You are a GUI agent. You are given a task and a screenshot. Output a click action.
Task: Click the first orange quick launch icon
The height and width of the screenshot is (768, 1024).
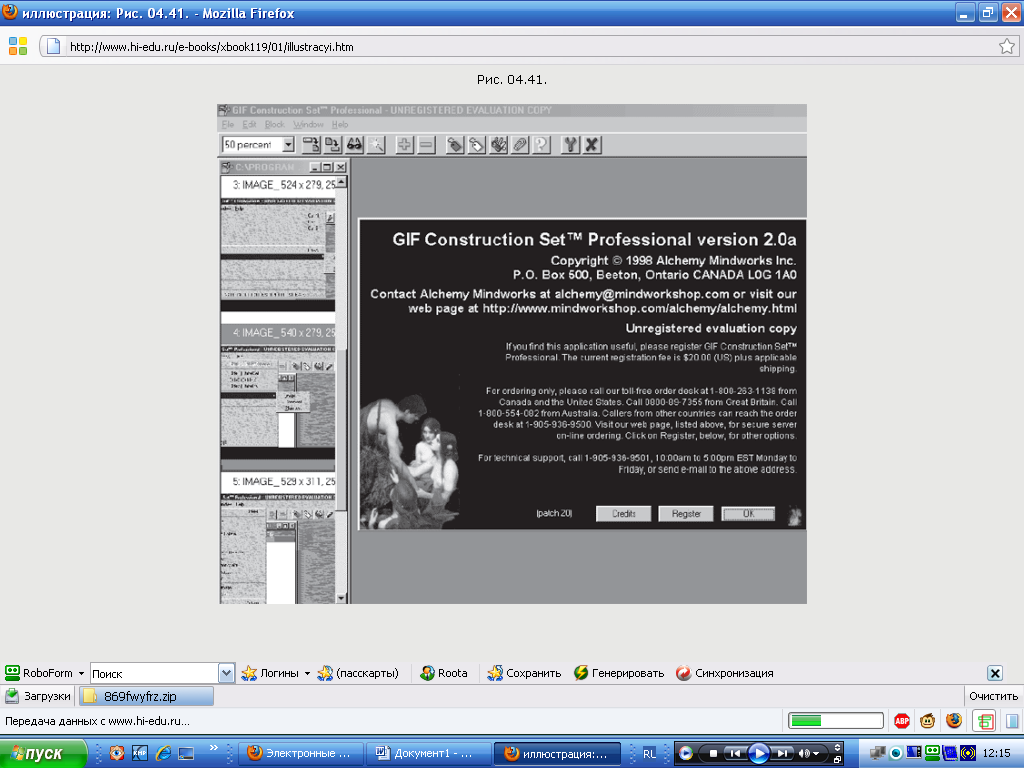pyautogui.click(x=116, y=753)
